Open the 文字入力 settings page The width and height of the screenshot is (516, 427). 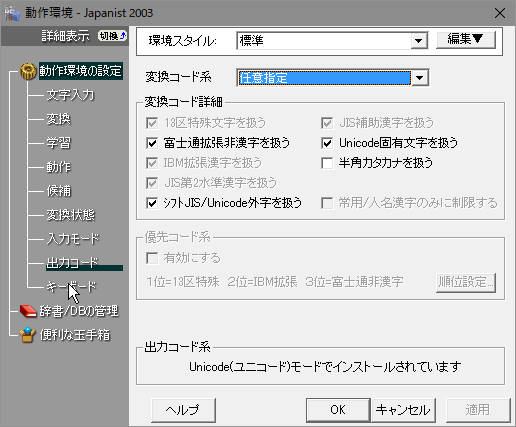(70, 95)
